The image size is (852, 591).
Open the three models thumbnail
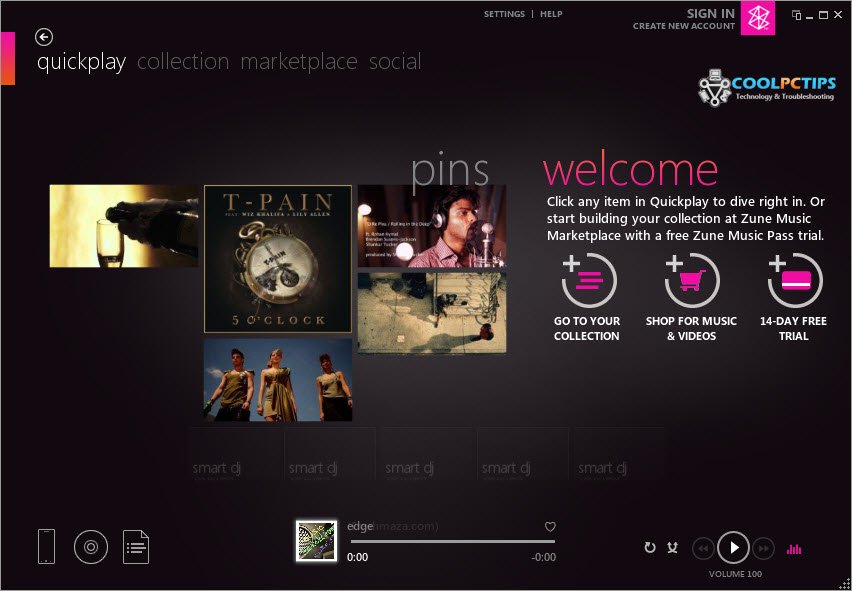(278, 380)
